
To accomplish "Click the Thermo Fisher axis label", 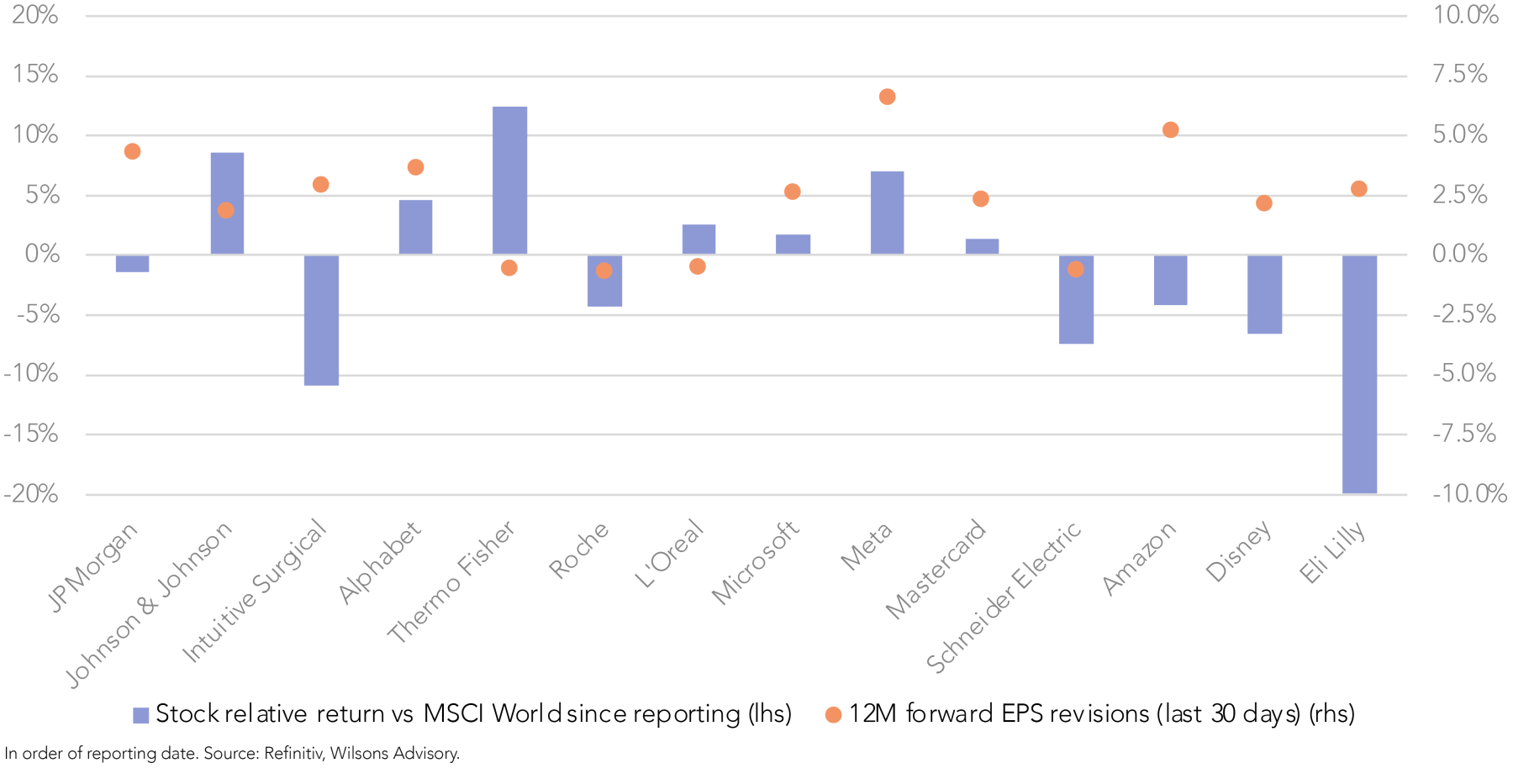I will click(451, 581).
